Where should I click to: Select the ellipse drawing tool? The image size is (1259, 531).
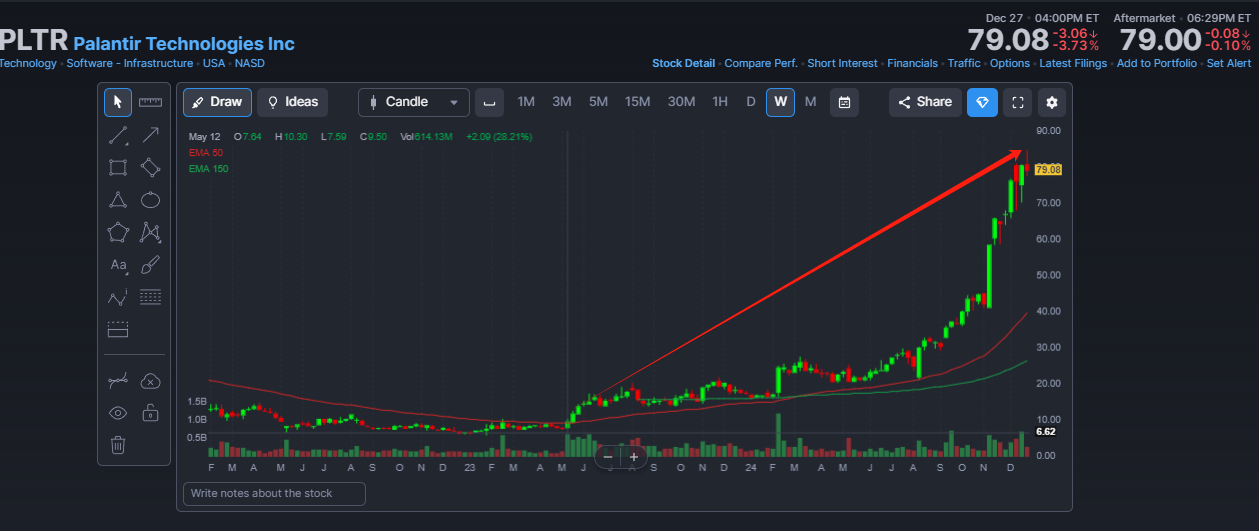151,200
